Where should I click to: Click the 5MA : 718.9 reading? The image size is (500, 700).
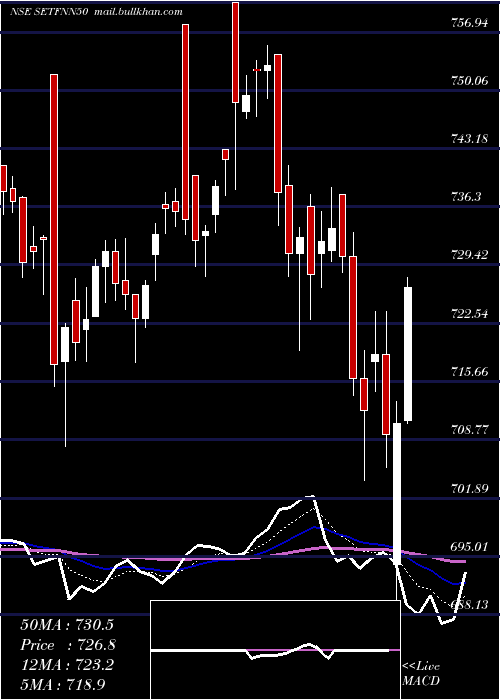(63, 684)
